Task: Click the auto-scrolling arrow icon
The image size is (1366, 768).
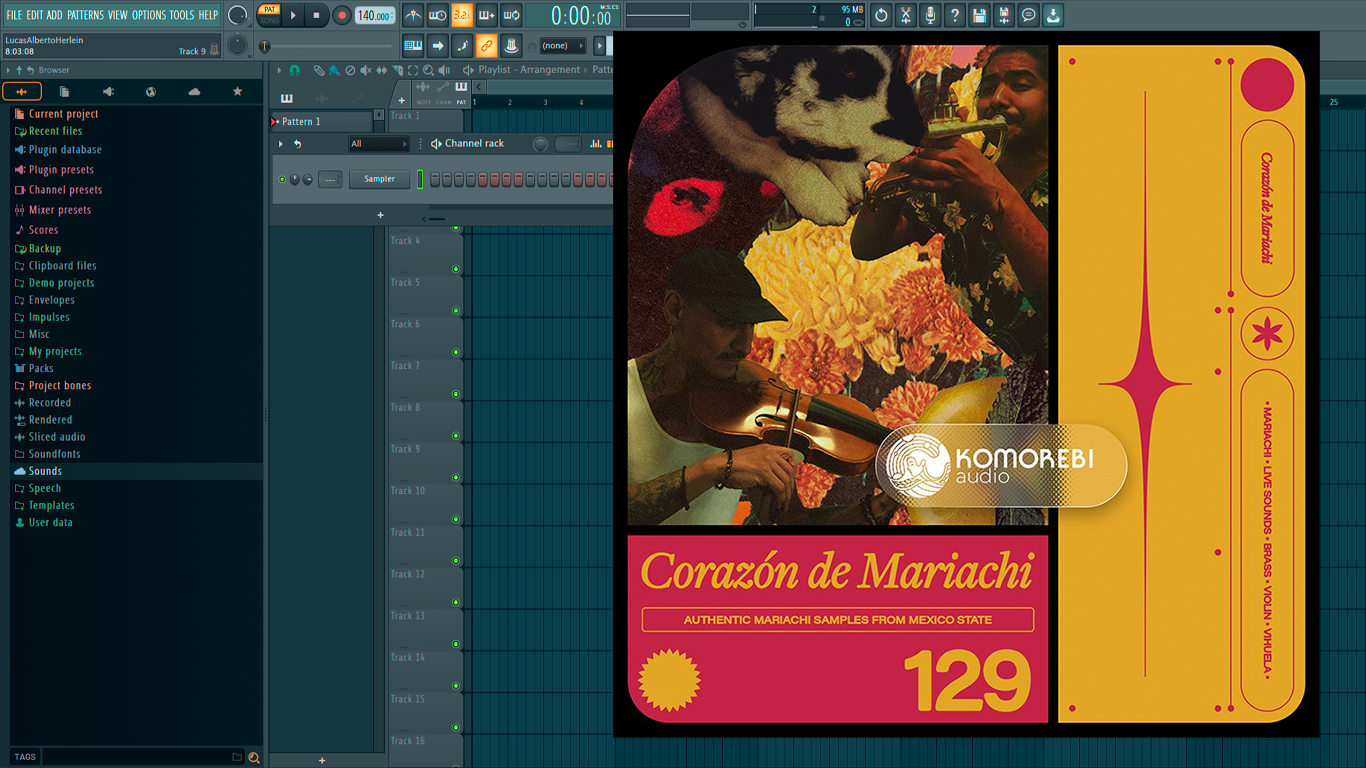Action: 438,45
